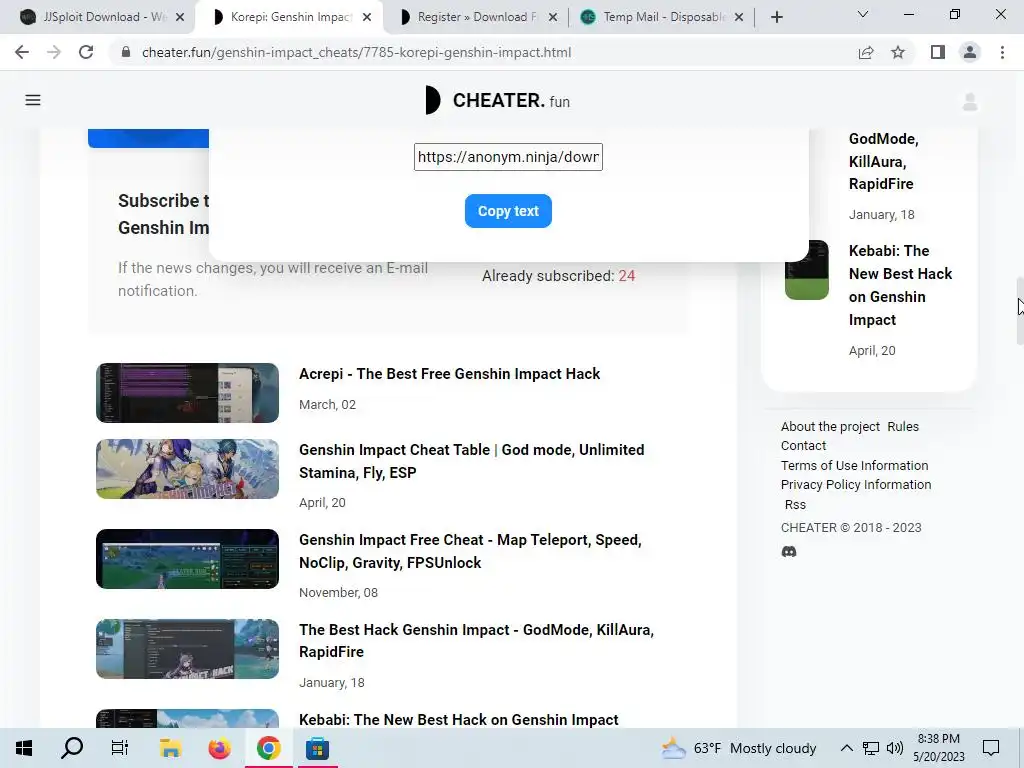Close the Korepi Genshin Impact tab
Viewport: 1024px width, 768px height.
(367, 17)
